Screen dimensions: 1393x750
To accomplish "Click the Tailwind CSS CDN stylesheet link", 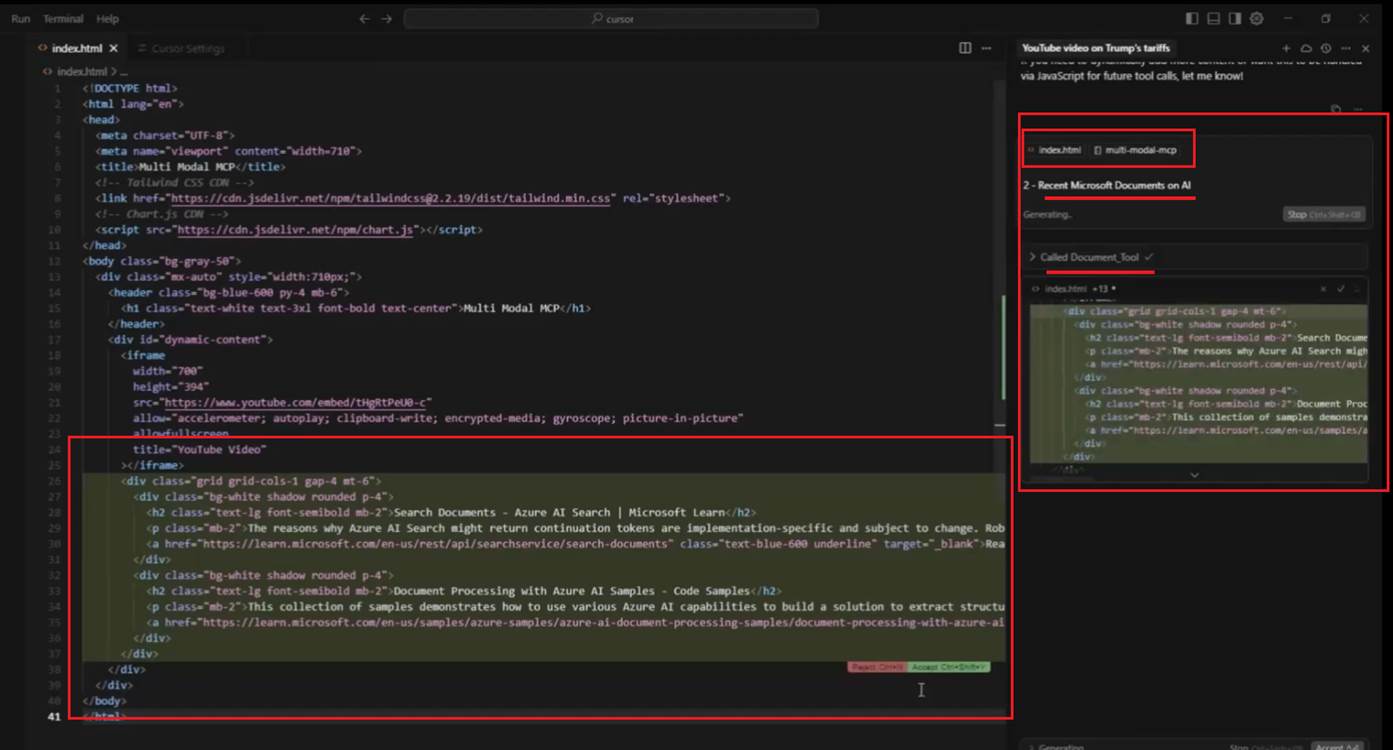I will point(390,198).
